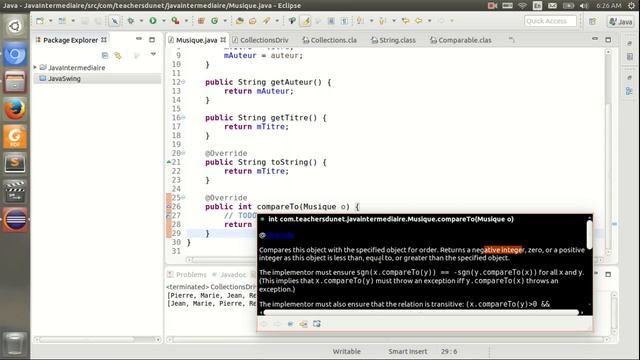640x360 pixels.
Task: Toggle Mark Occurrences in the toolbar
Action: [306, 21]
